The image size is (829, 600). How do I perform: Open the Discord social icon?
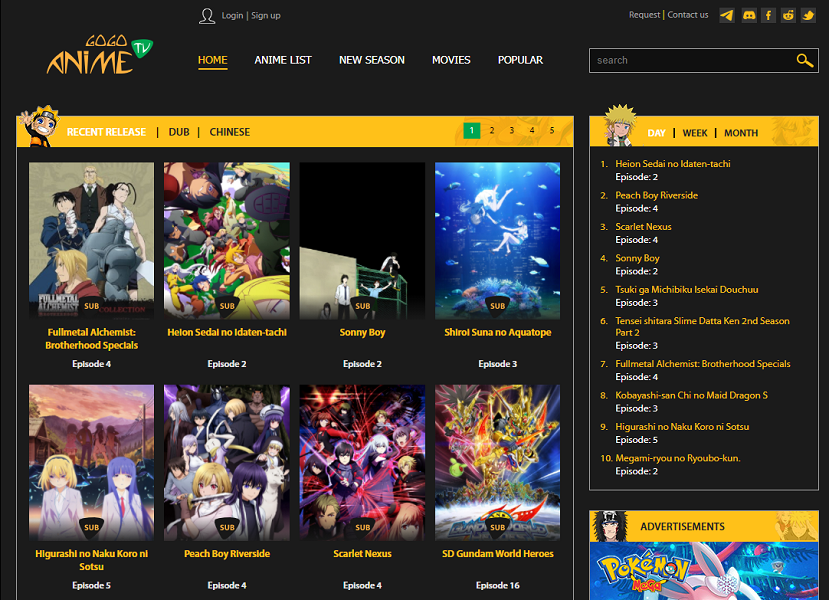pyautogui.click(x=749, y=15)
